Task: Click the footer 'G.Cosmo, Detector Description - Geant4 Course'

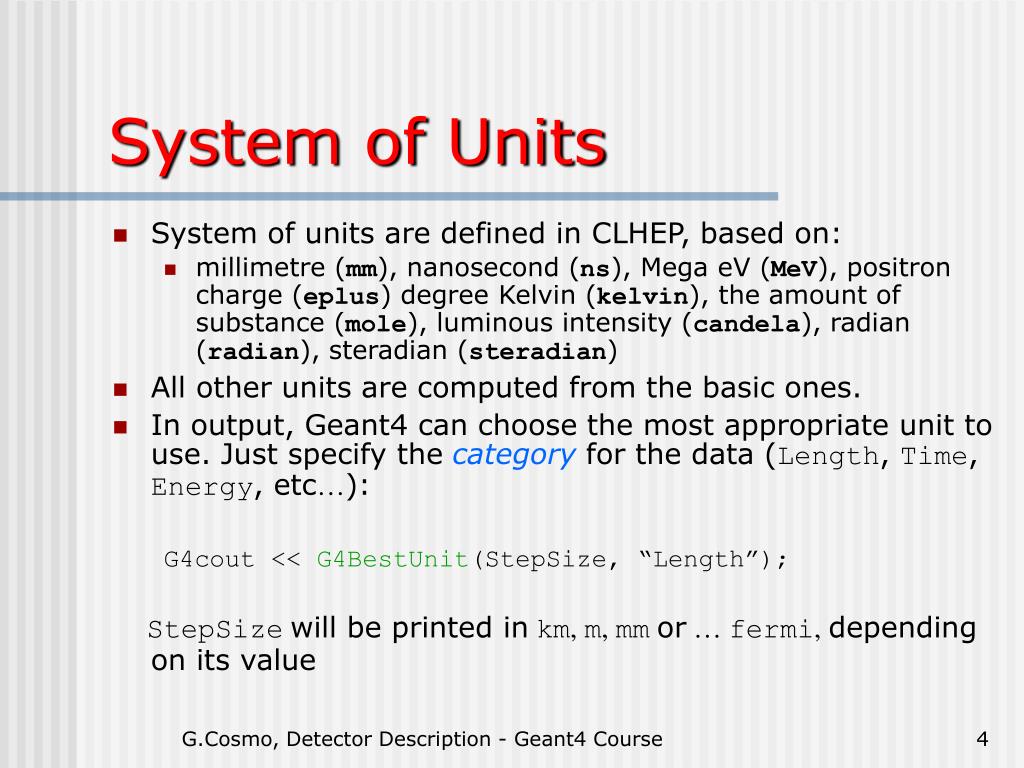Action: click(422, 739)
